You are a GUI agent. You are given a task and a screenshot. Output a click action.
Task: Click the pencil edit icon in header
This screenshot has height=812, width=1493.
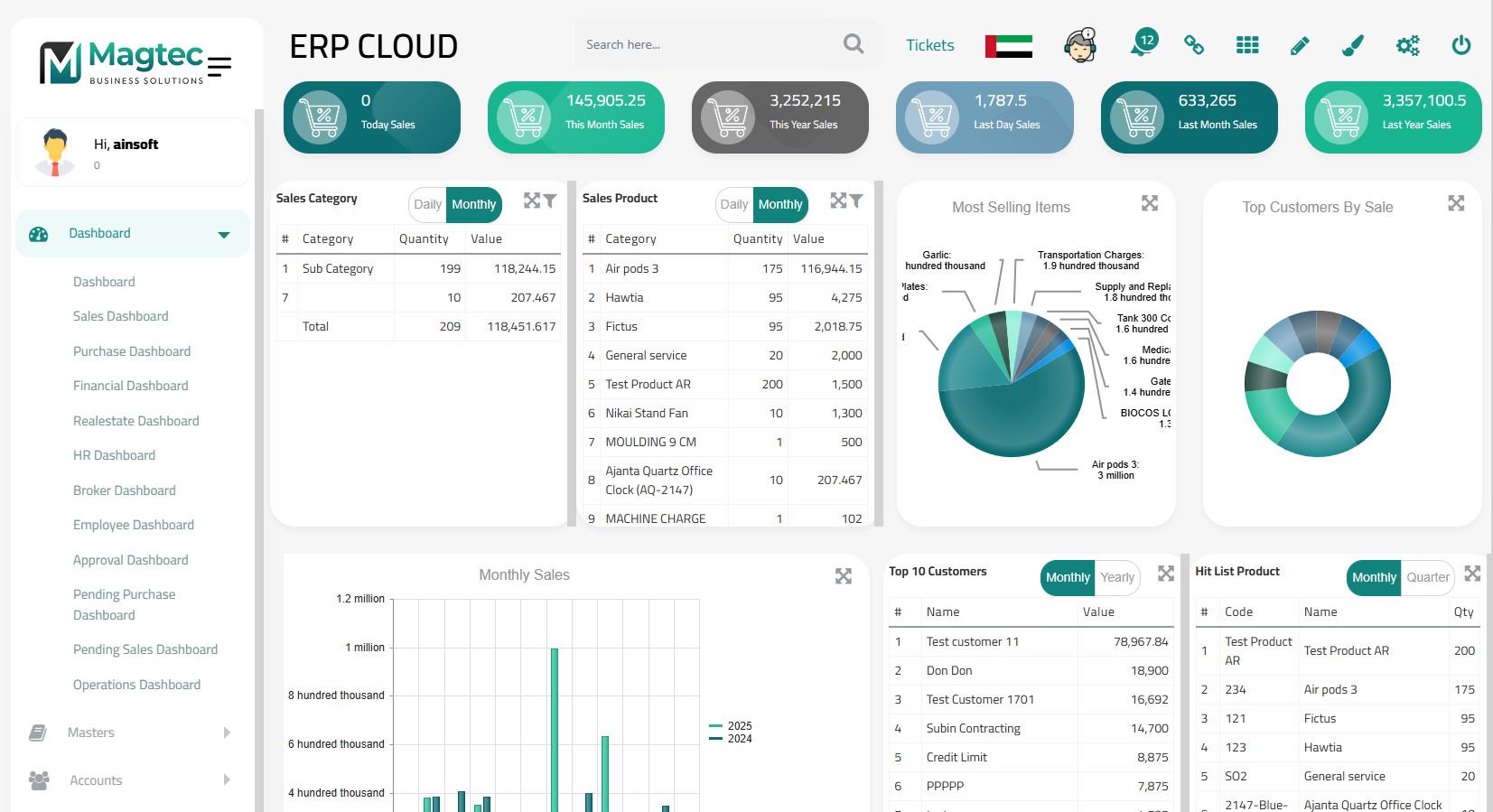(x=1300, y=45)
